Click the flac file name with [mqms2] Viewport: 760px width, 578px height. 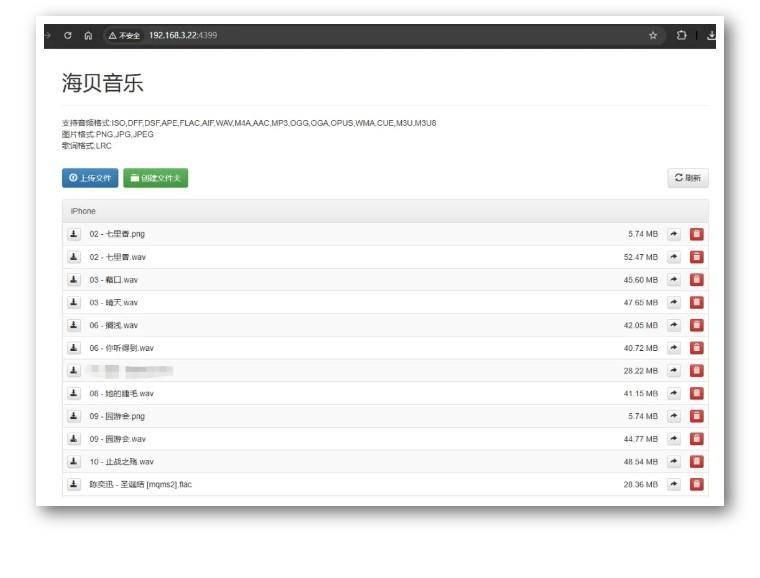coord(141,484)
